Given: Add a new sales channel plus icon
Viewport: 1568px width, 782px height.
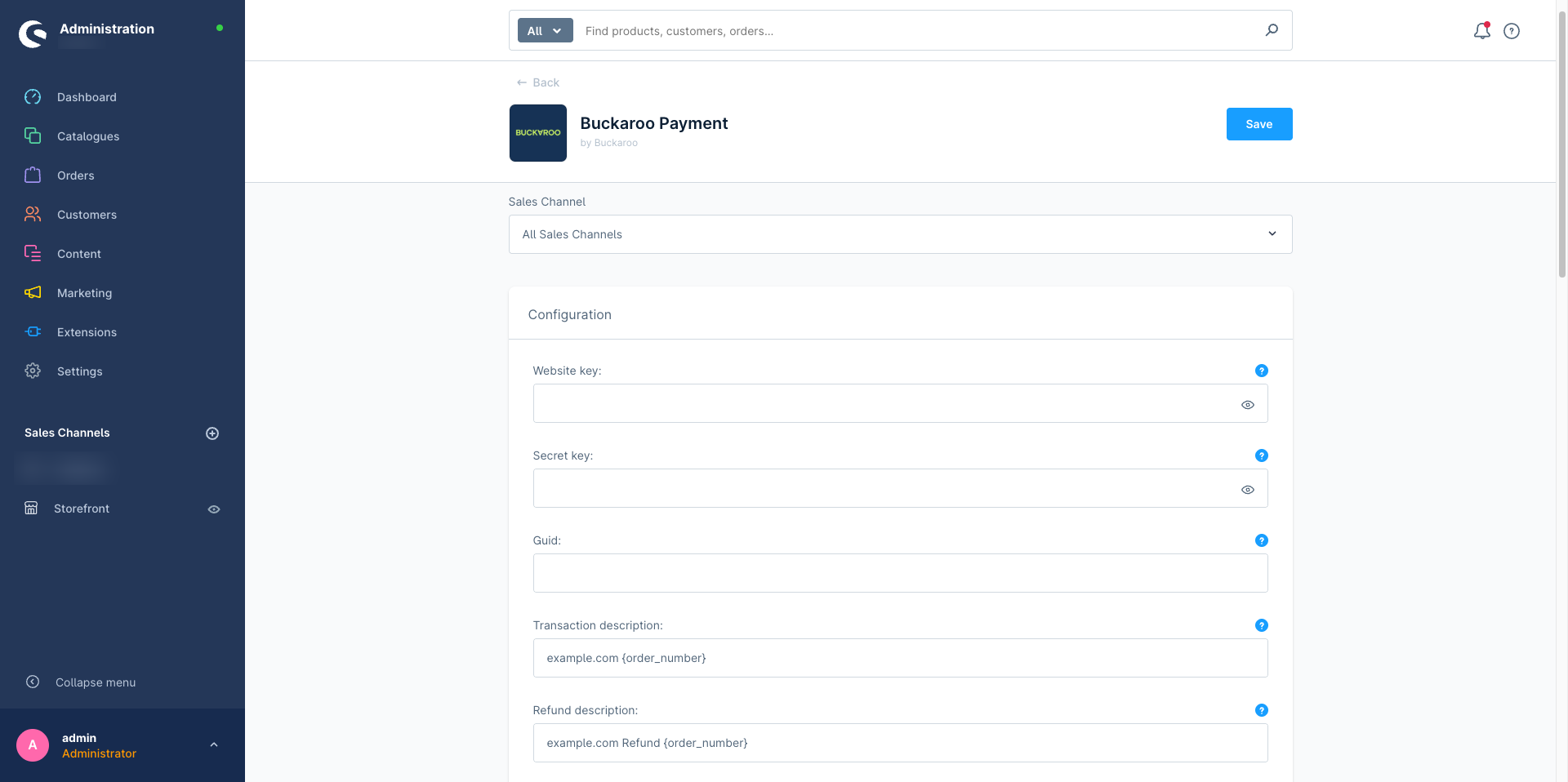Looking at the screenshot, I should pyautogui.click(x=212, y=433).
